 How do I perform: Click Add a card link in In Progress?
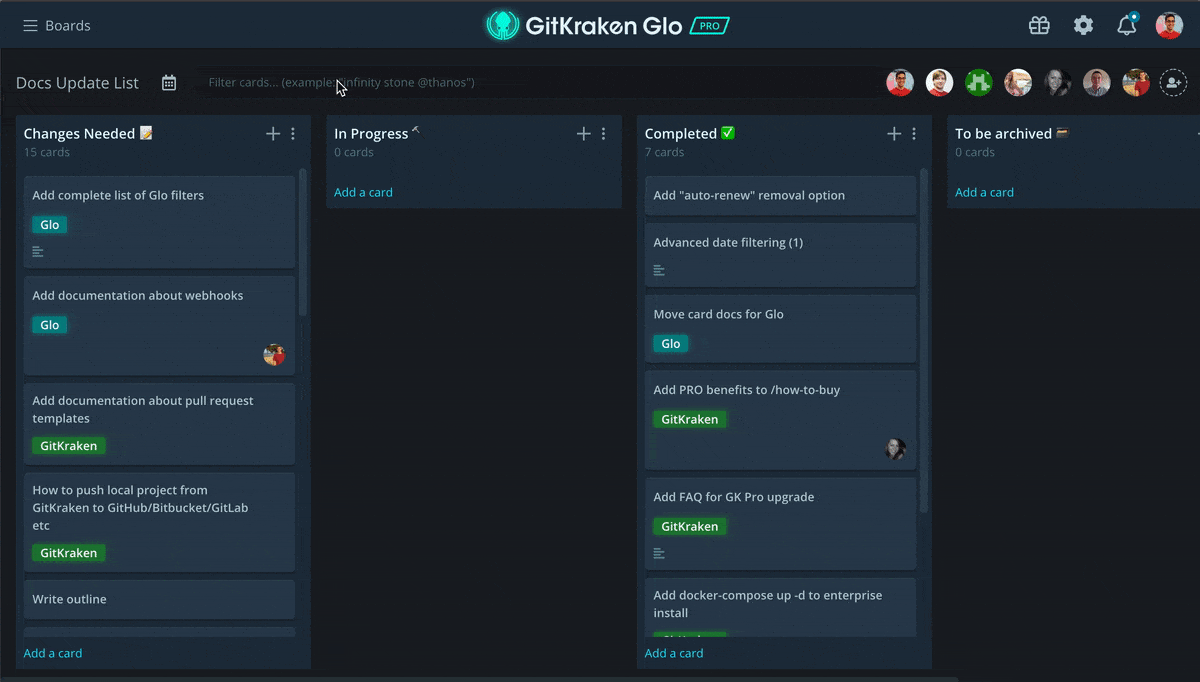[x=363, y=192]
